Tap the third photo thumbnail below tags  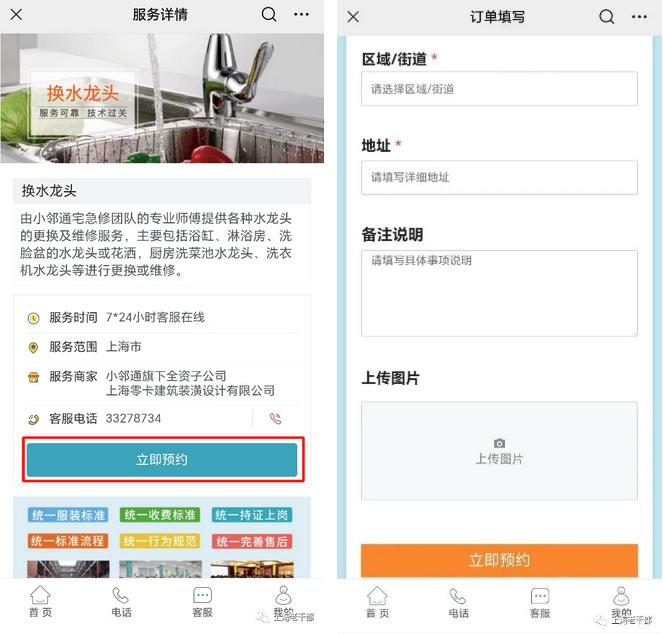coord(252,569)
